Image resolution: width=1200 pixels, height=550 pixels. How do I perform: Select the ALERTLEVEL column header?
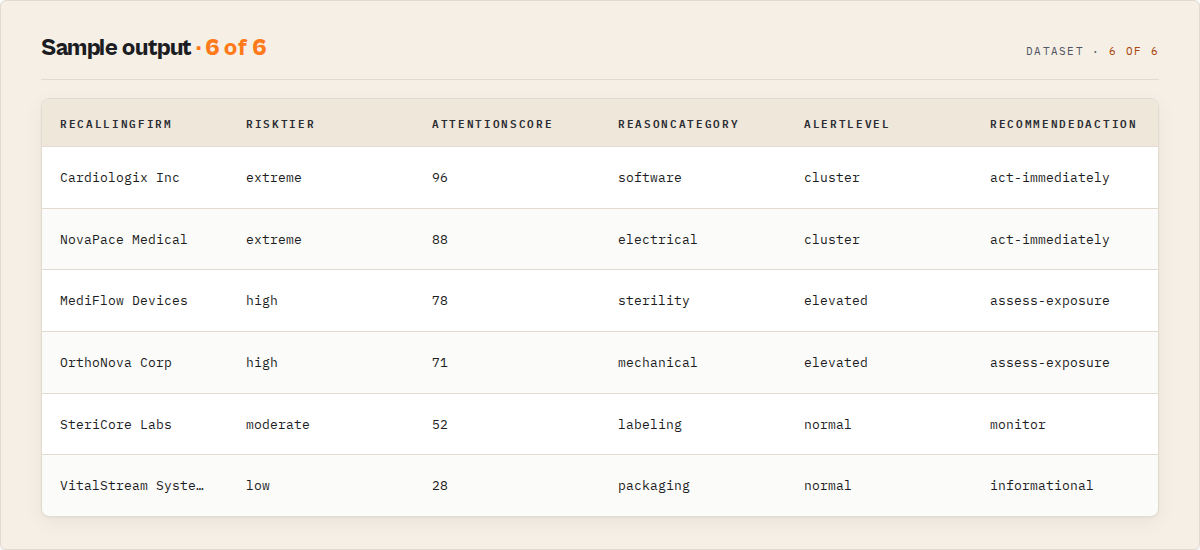point(847,124)
